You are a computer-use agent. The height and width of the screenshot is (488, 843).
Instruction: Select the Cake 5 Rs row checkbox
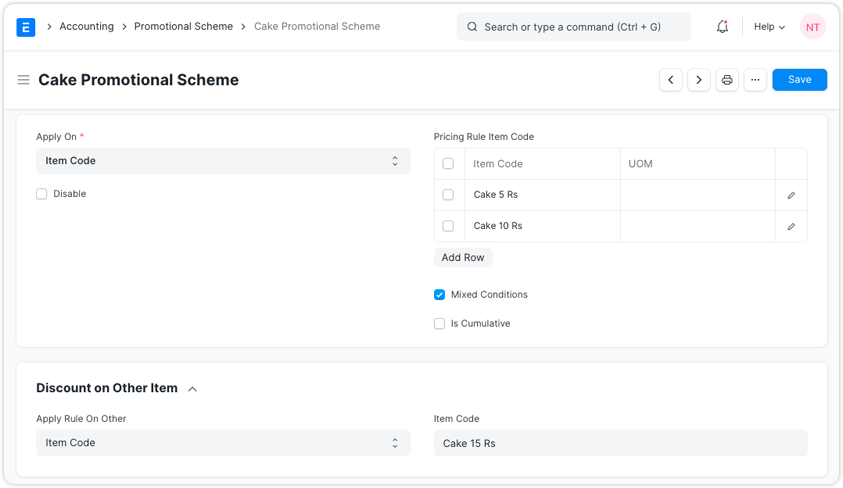coord(448,195)
